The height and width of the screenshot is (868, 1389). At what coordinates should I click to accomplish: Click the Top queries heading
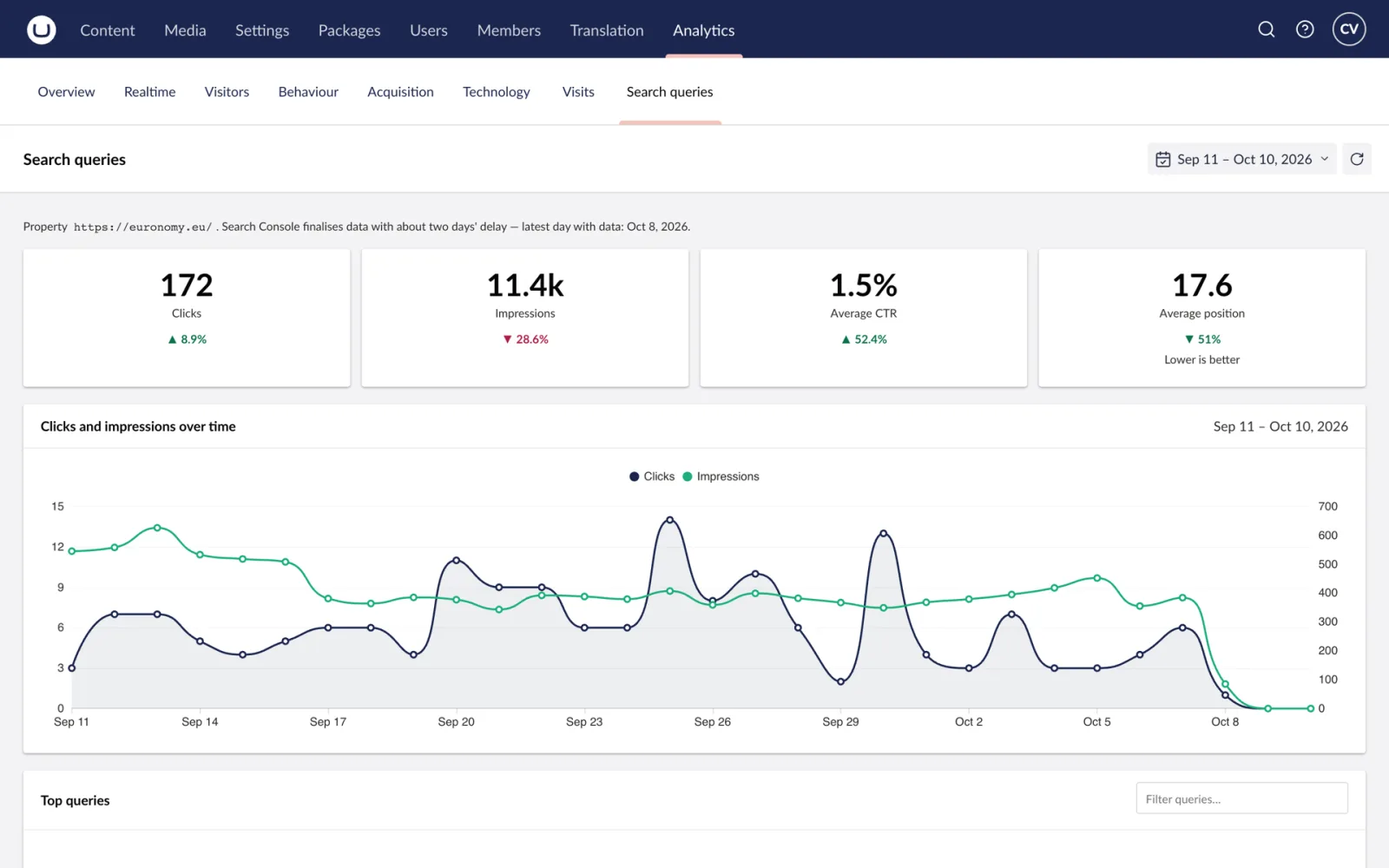point(76,800)
